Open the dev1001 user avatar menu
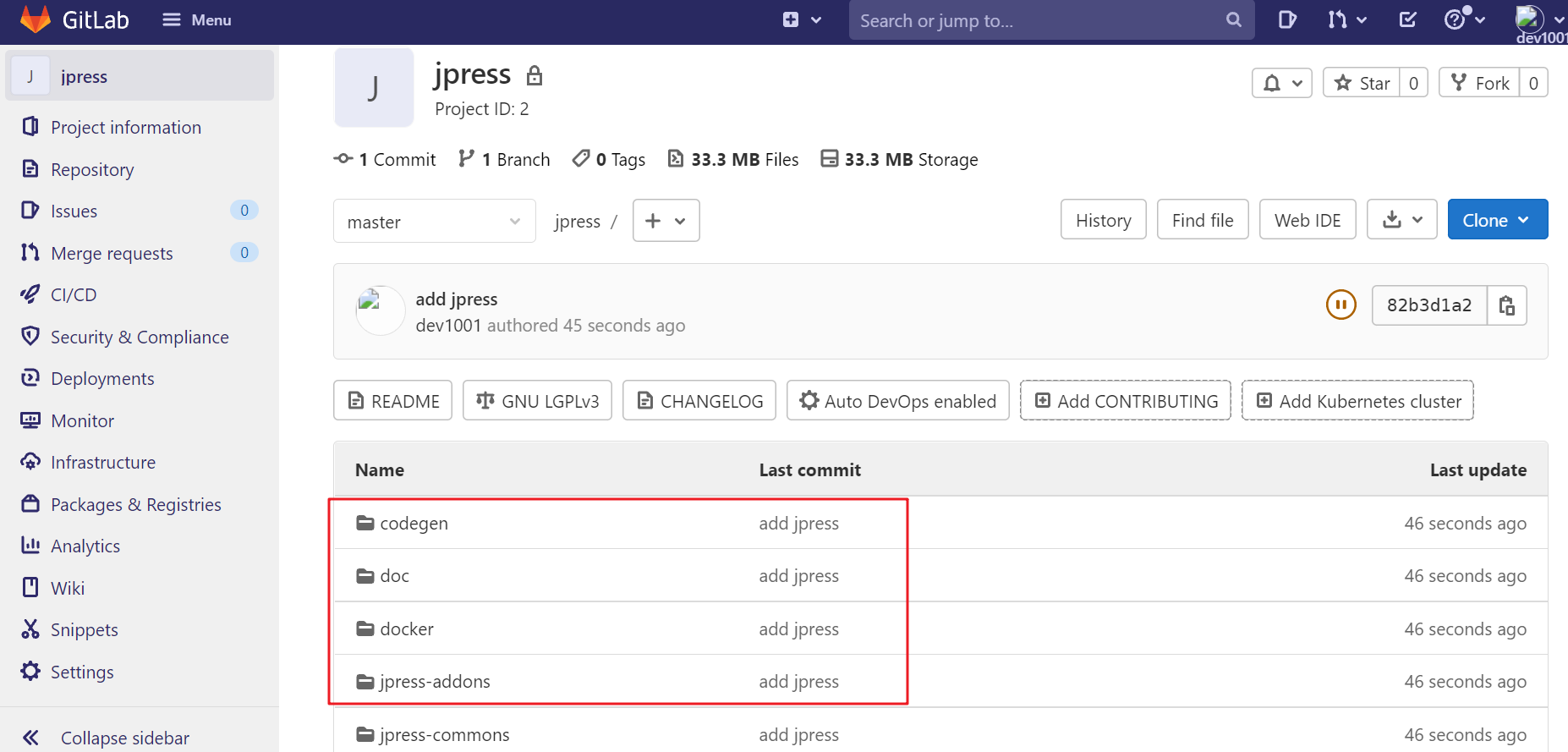The image size is (1568, 752). [x=1539, y=19]
